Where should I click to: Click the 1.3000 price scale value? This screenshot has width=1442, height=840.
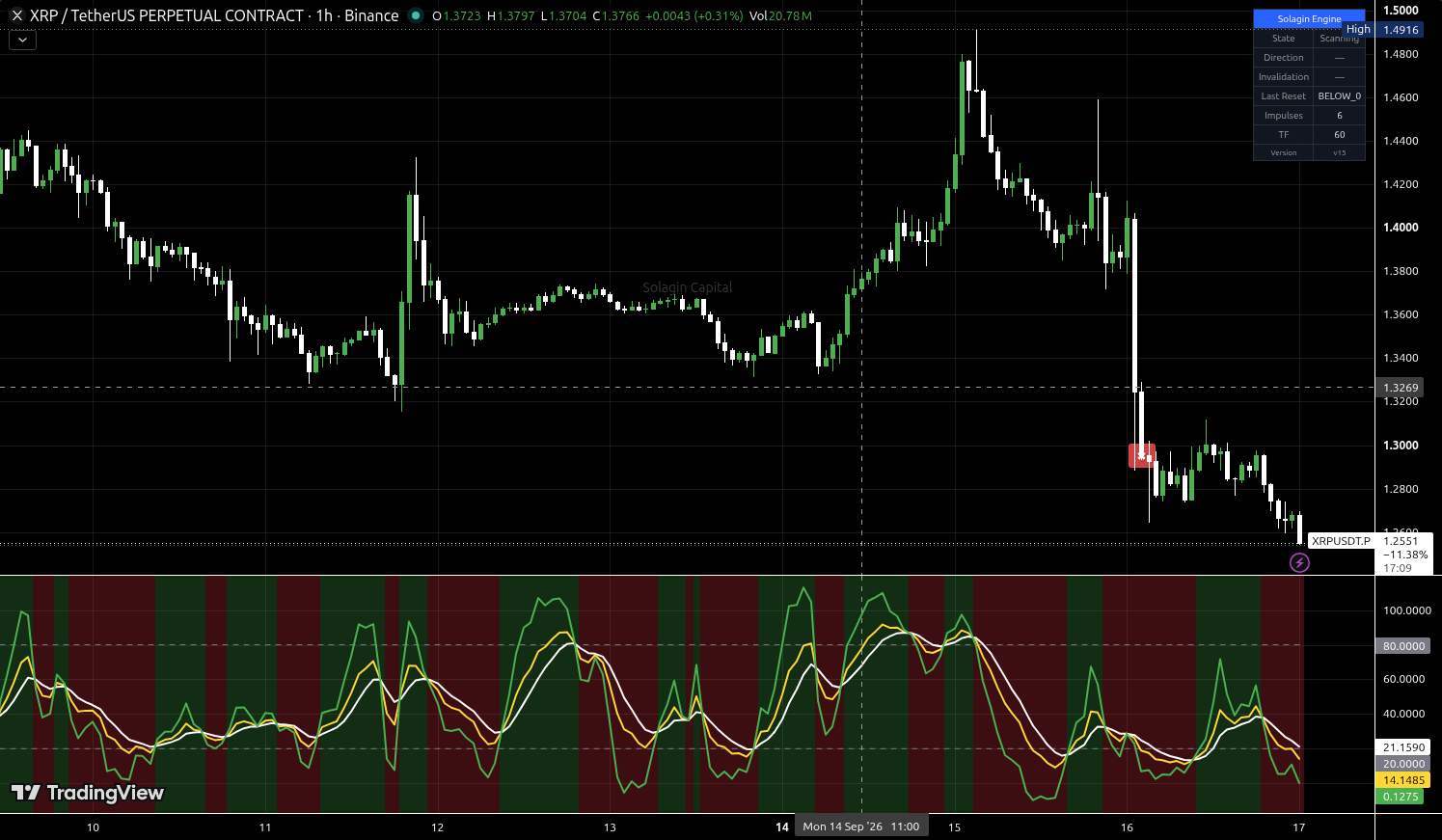point(1401,446)
